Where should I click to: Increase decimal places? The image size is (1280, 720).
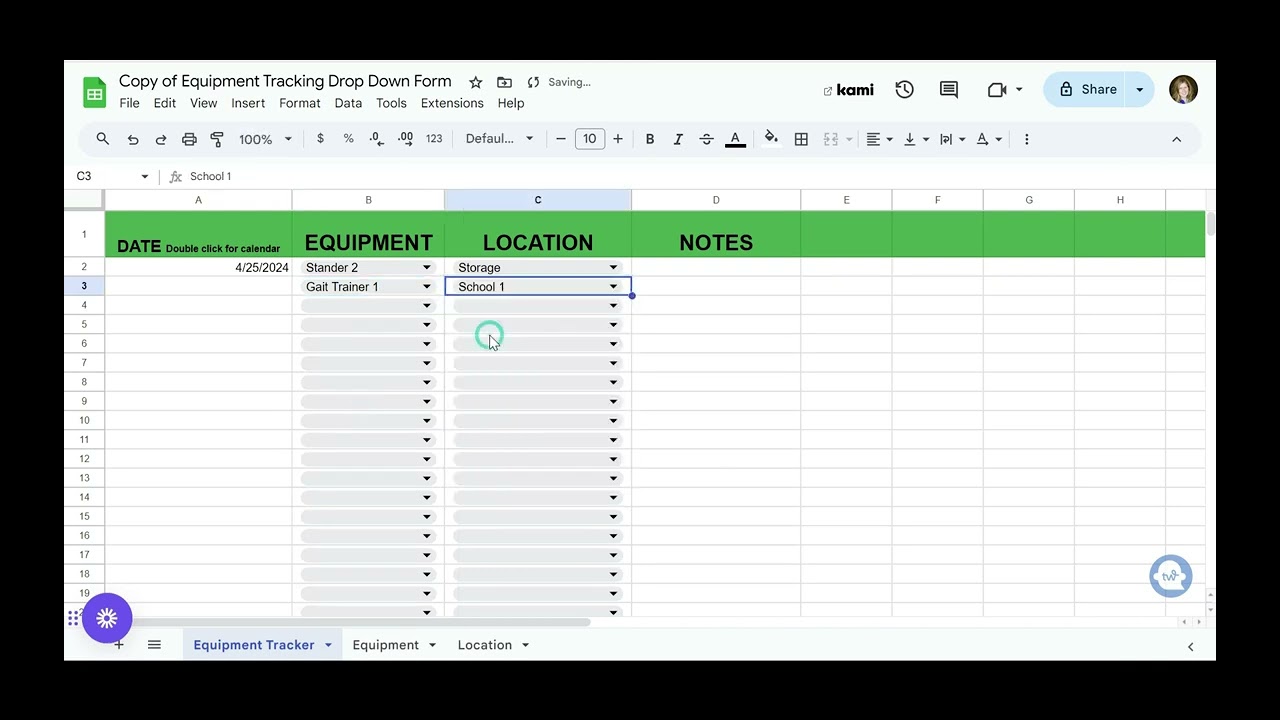(405, 139)
